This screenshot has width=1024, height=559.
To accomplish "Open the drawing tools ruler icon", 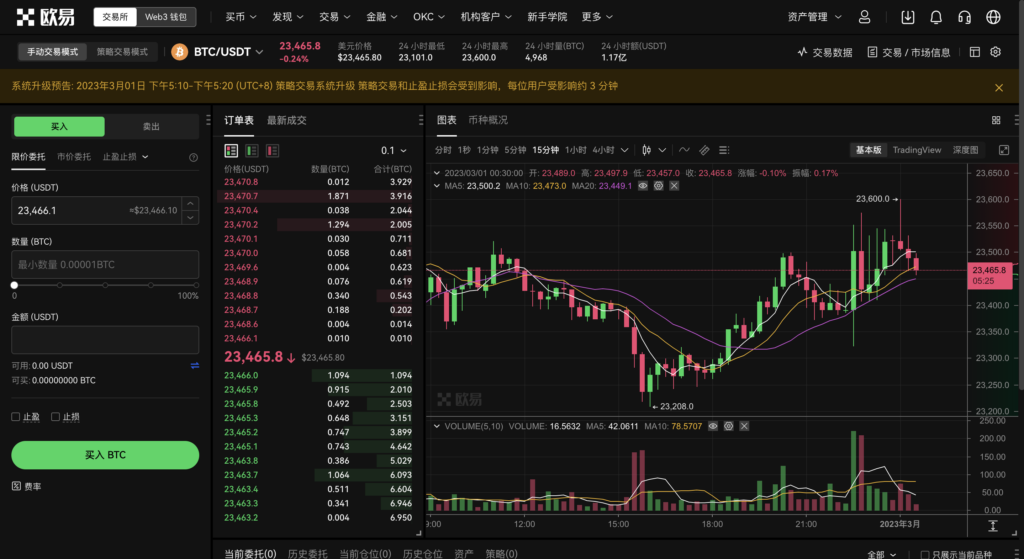I will [704, 150].
